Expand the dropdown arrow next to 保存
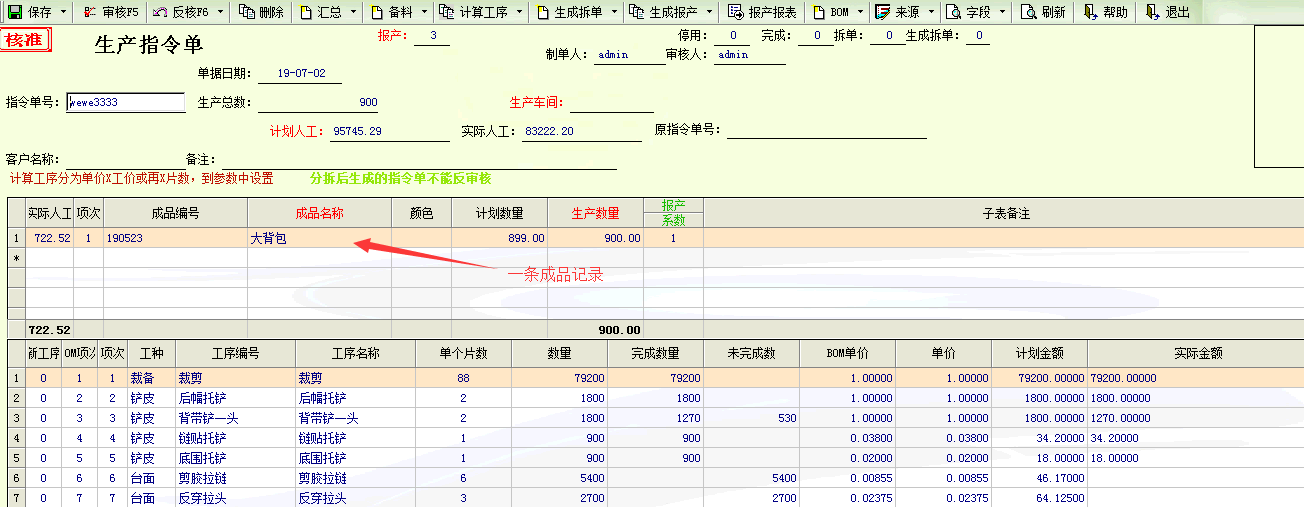This screenshot has width=1304, height=507. [x=64, y=12]
